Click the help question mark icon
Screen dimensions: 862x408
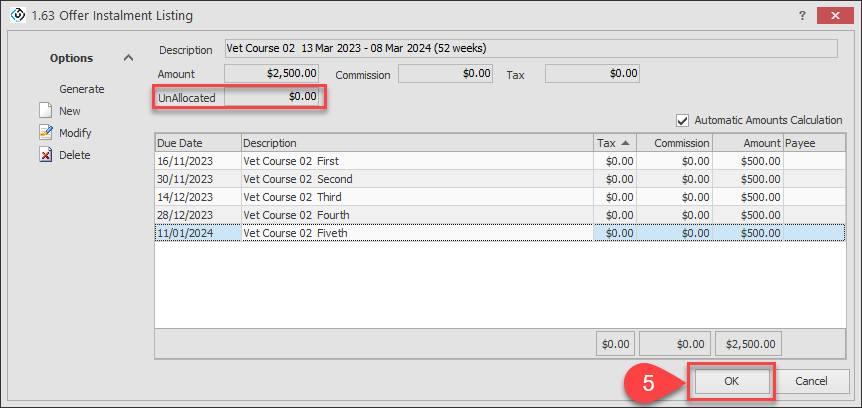(802, 16)
